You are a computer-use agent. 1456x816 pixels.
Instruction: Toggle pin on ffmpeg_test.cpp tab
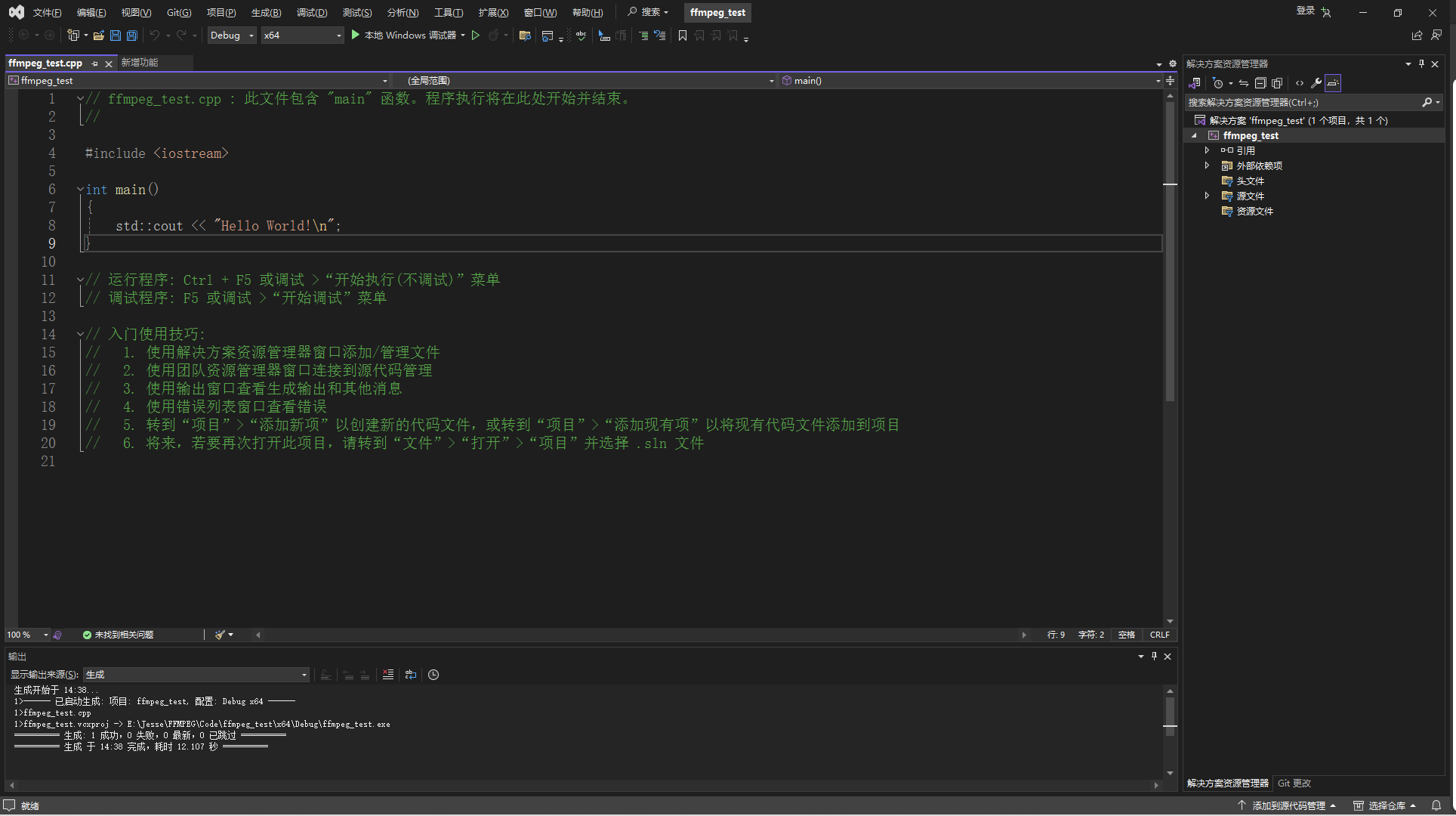click(x=95, y=63)
